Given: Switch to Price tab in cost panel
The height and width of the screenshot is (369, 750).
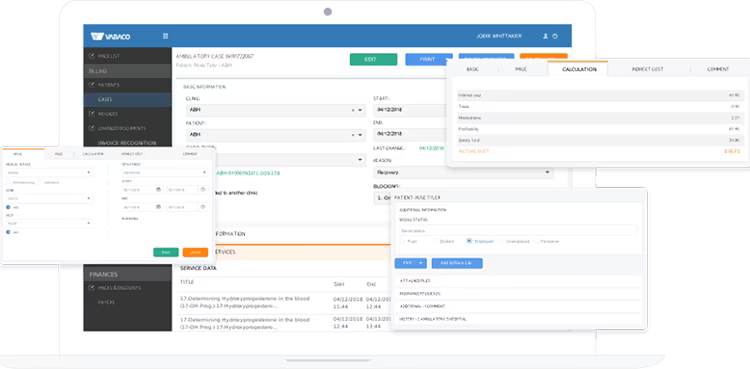Looking at the screenshot, I should pyautogui.click(x=521, y=69).
